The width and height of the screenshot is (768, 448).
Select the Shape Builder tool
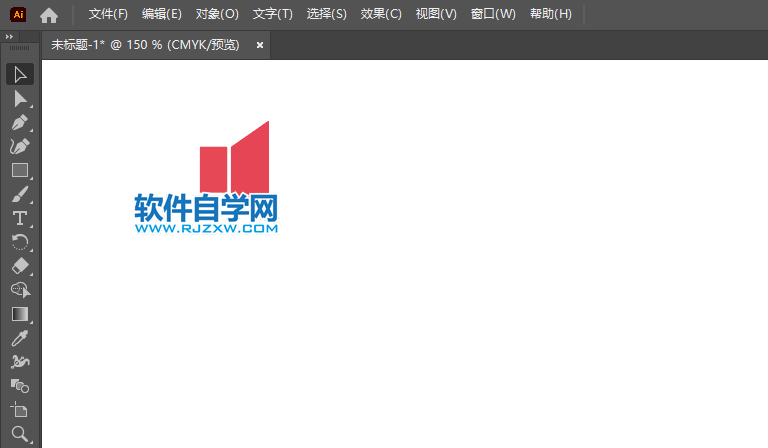(x=20, y=290)
